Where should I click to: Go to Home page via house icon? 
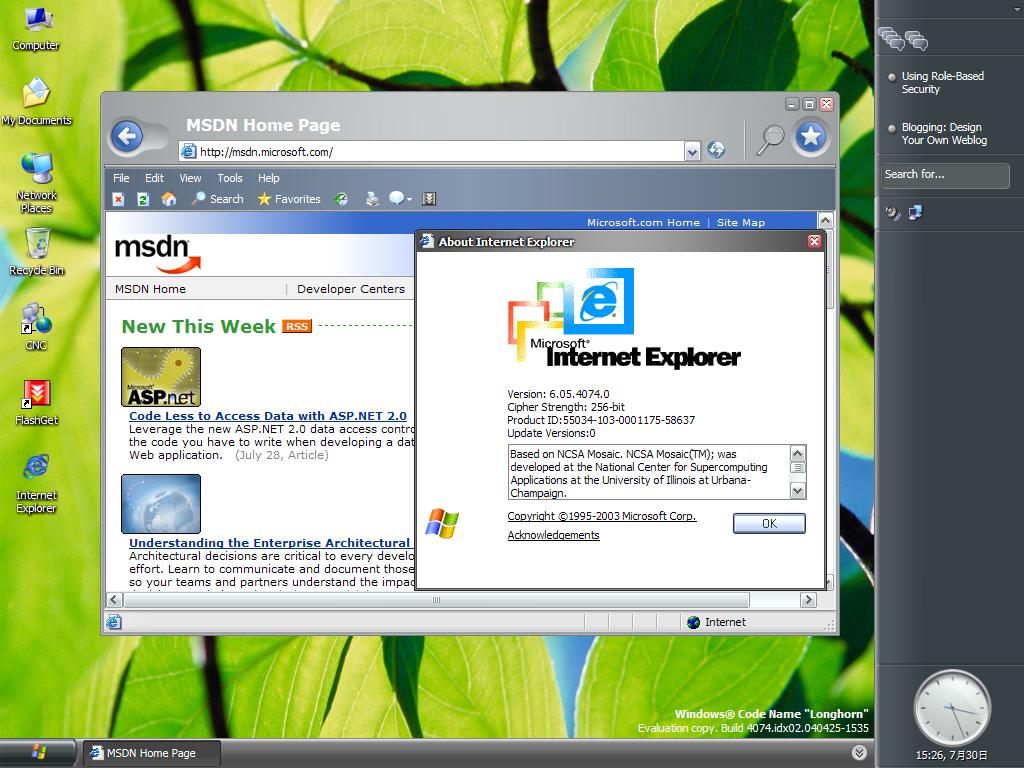tap(169, 199)
